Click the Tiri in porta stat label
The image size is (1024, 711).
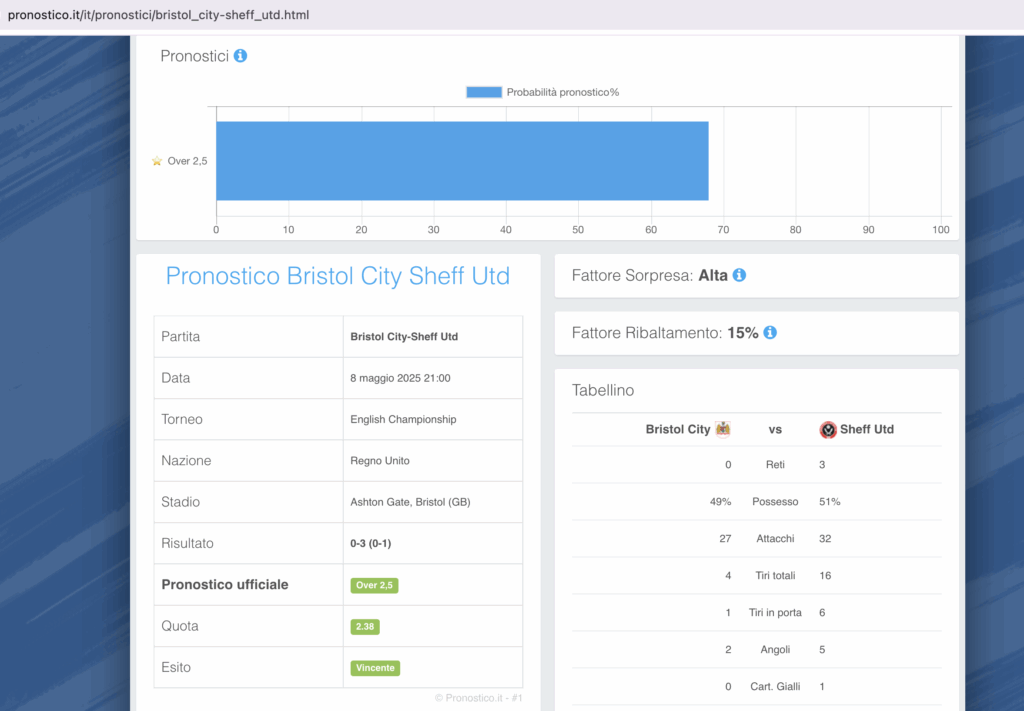click(x=775, y=612)
